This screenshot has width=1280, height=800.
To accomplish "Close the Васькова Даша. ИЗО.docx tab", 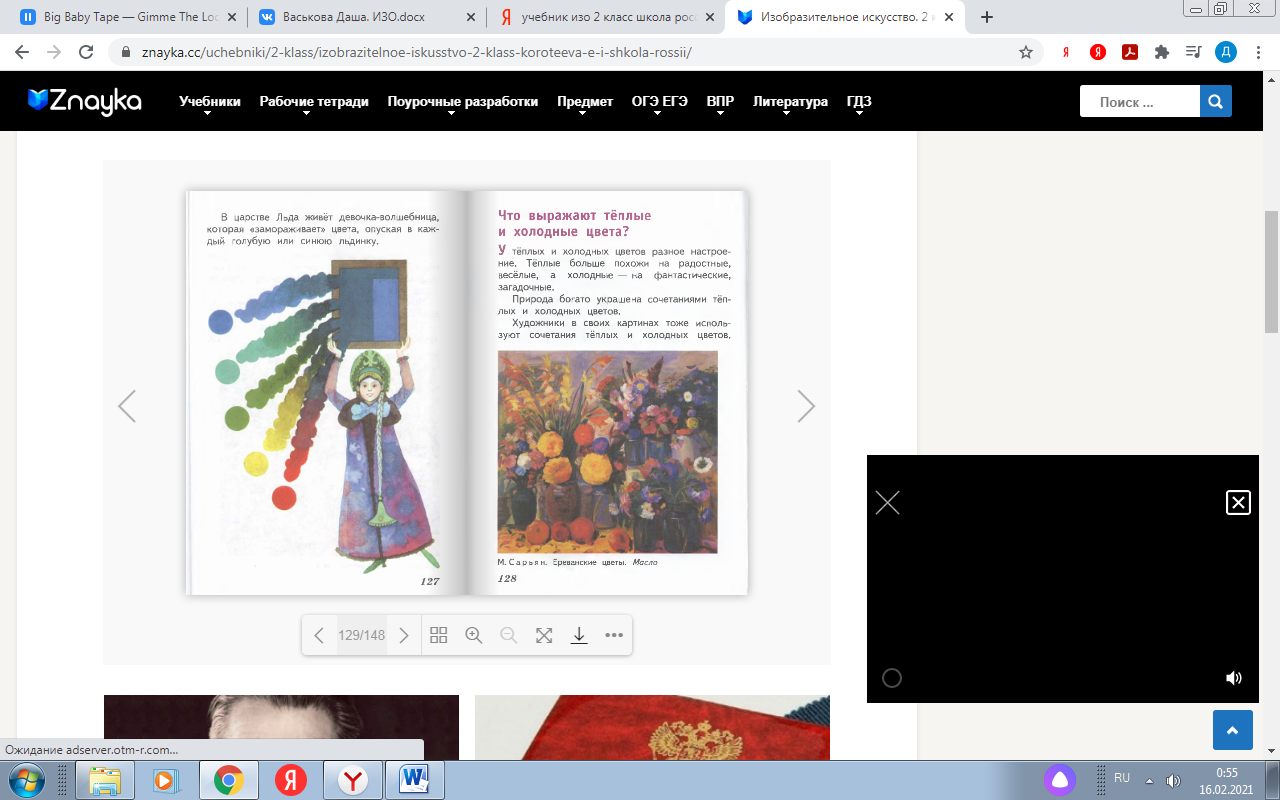I will click(x=470, y=17).
